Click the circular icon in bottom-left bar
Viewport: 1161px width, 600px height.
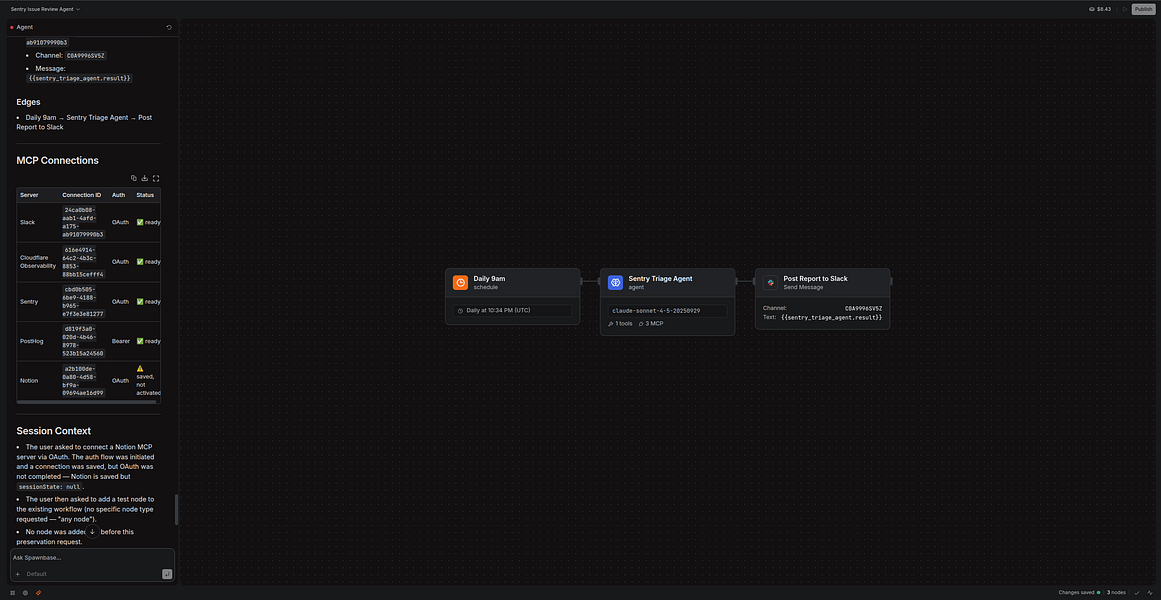(x=25, y=593)
